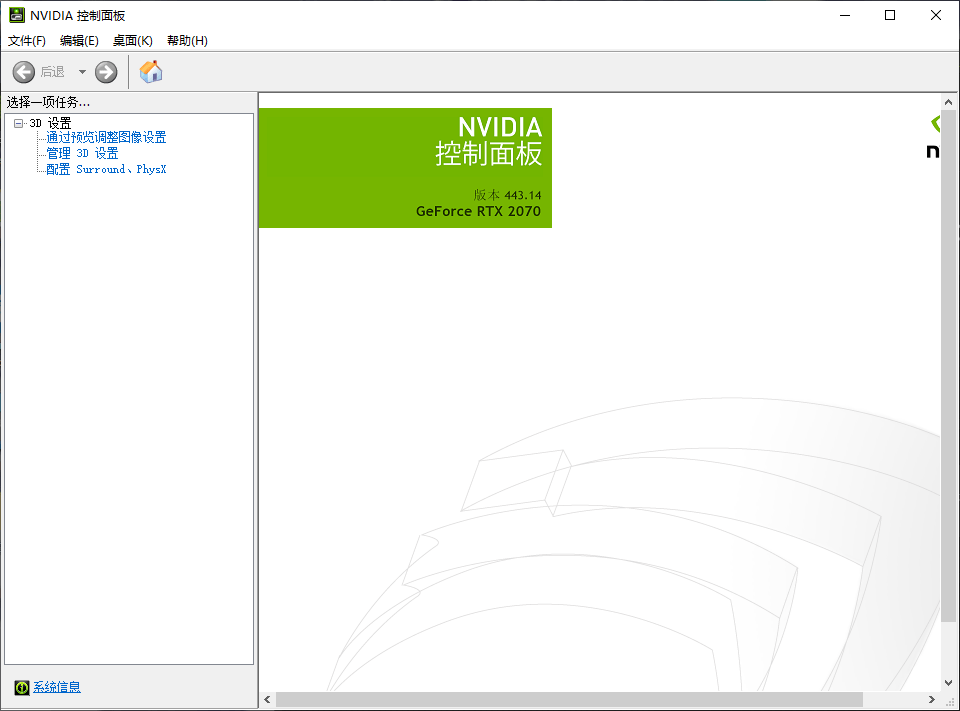
Task: Click the 系统信息 link
Action: point(57,687)
